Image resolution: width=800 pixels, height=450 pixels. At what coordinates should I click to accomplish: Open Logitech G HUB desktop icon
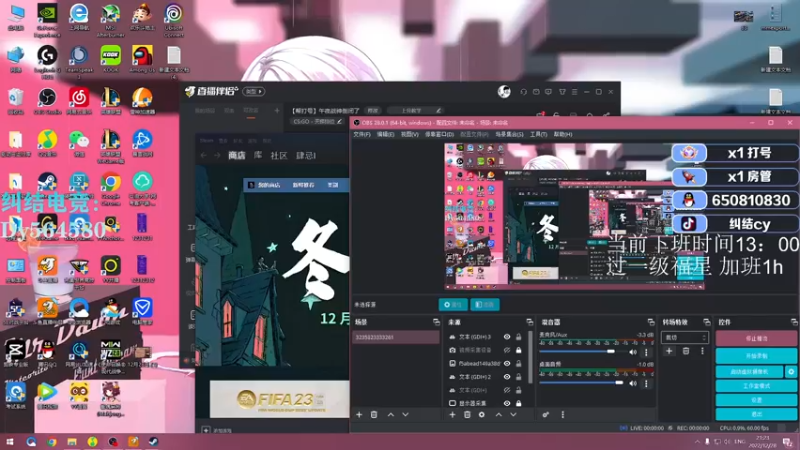[47, 62]
